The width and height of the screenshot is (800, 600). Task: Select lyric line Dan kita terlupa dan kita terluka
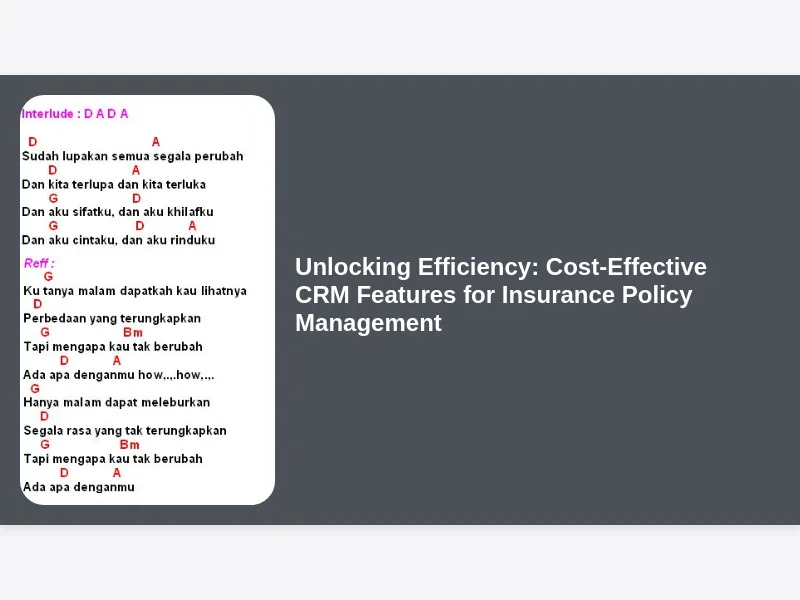[114, 184]
